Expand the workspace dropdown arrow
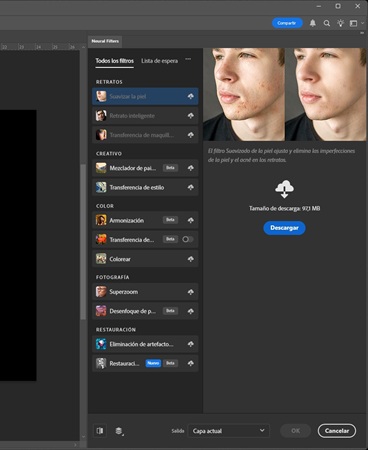Image resolution: width=368 pixels, height=450 pixels. coord(363,23)
